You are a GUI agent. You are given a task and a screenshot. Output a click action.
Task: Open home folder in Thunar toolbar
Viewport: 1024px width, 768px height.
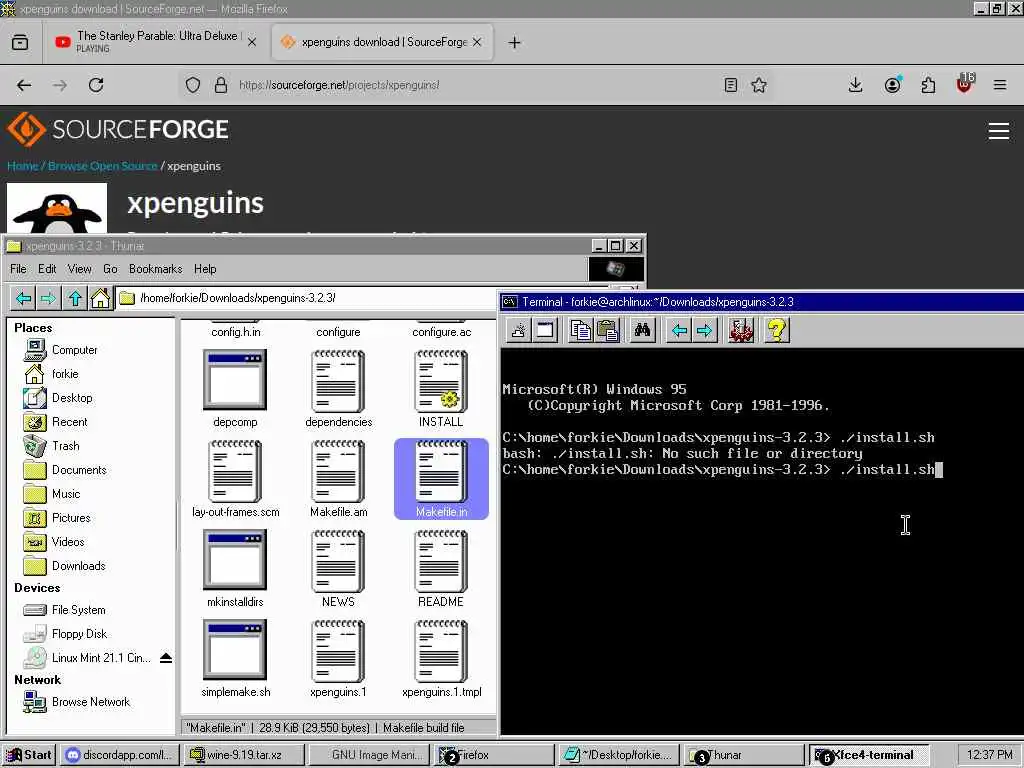coord(100,298)
